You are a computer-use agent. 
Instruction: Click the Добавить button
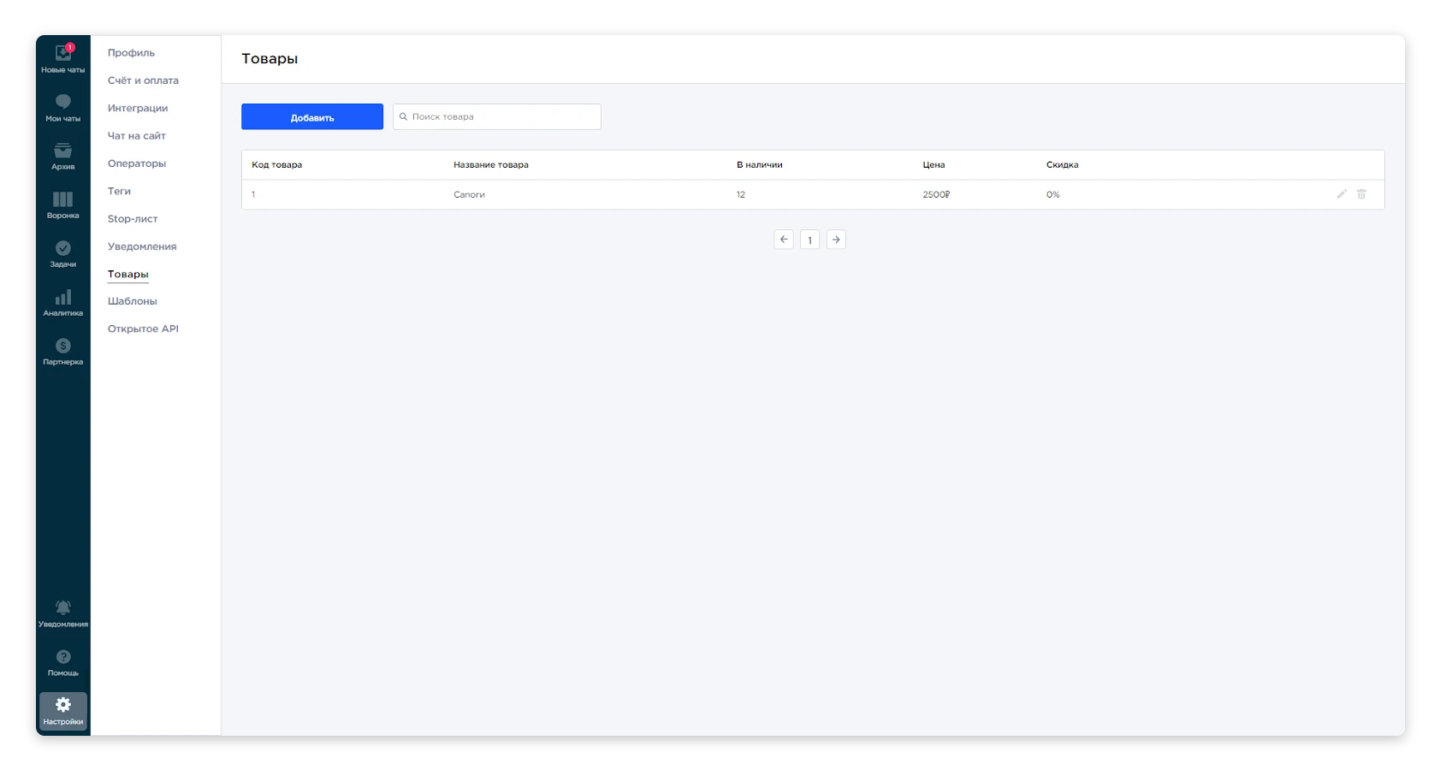[x=312, y=117]
